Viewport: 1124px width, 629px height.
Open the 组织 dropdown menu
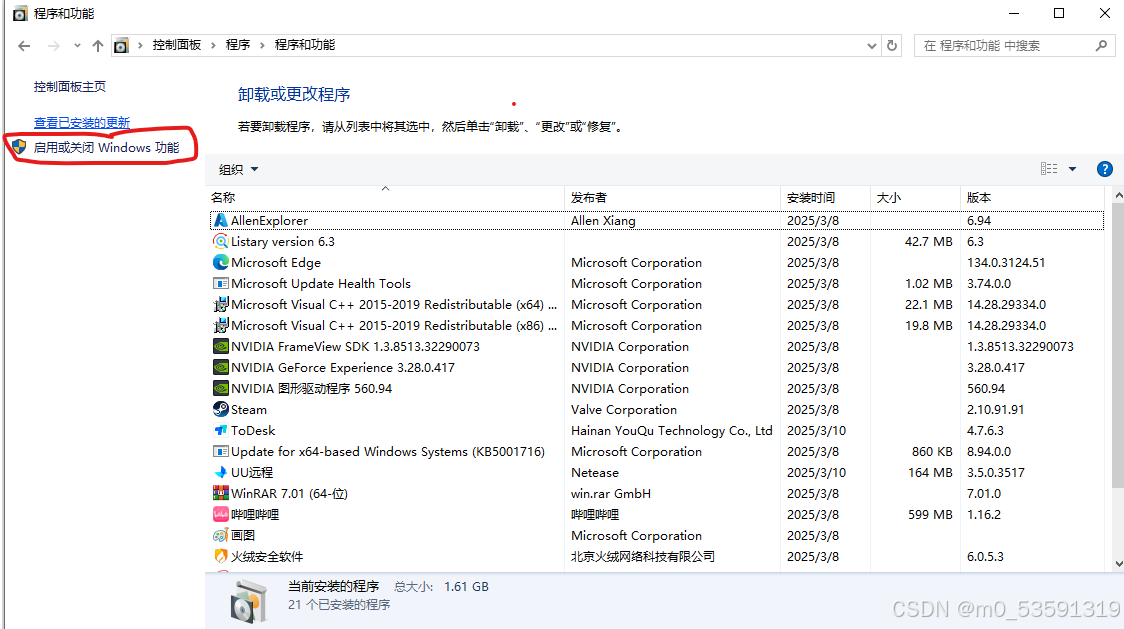tap(239, 169)
